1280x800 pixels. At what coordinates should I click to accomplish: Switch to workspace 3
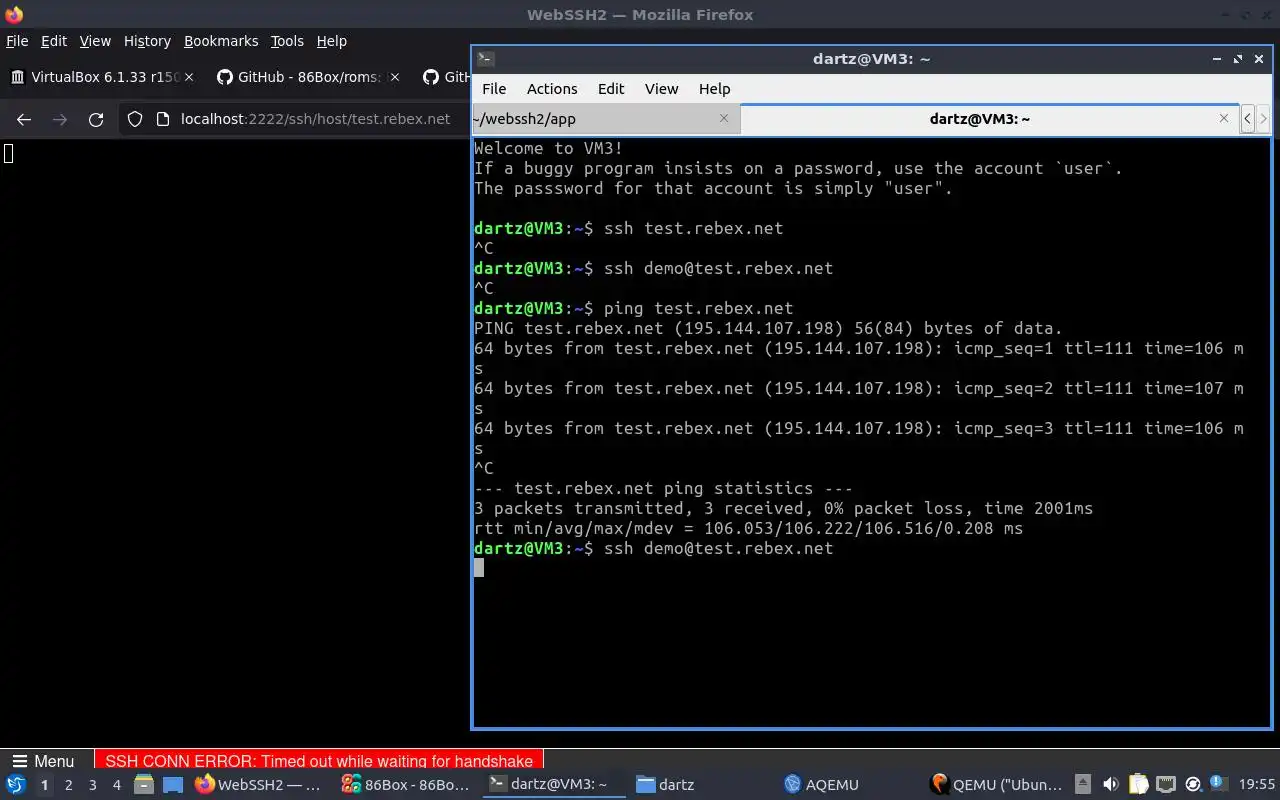pyautogui.click(x=92, y=785)
